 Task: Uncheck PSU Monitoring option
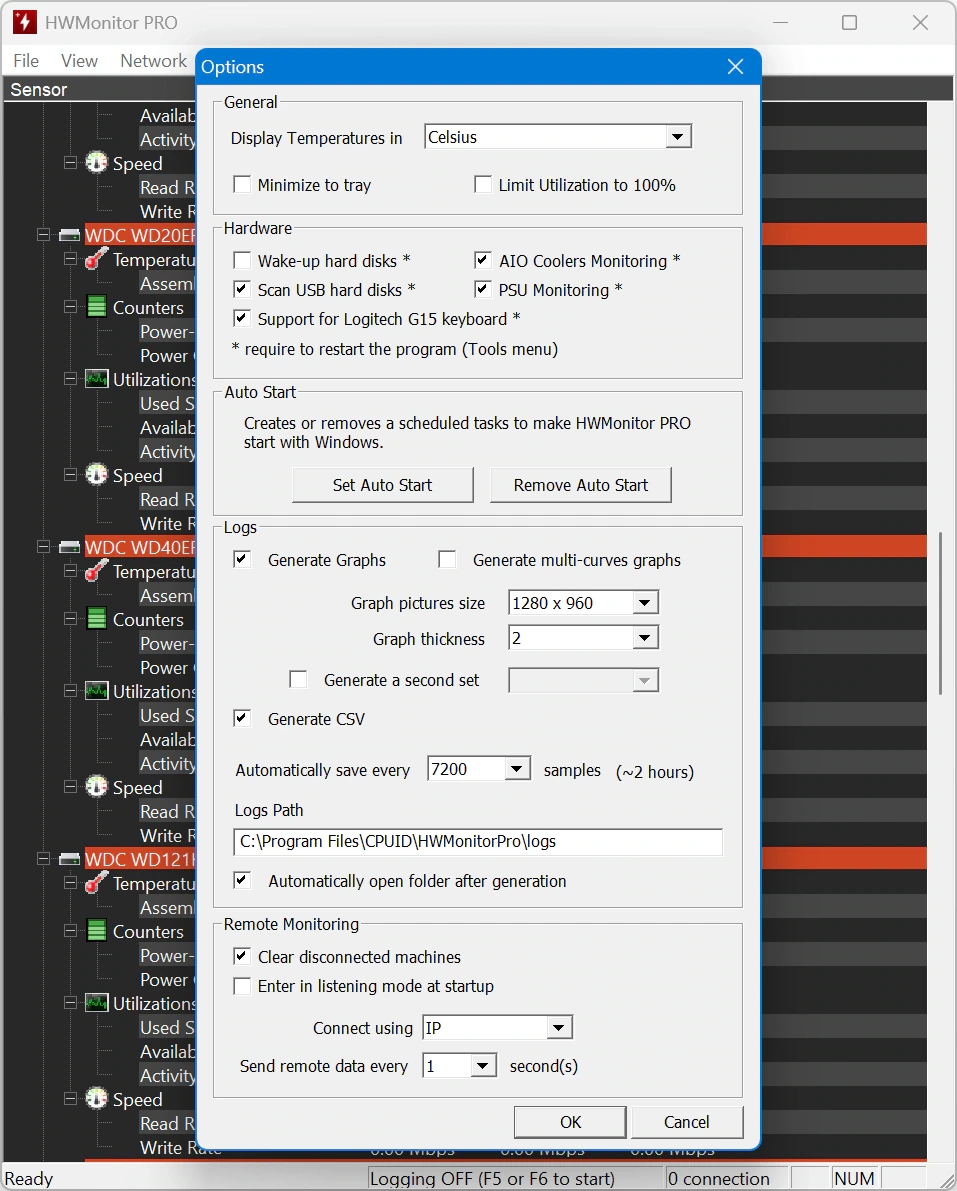pos(483,289)
